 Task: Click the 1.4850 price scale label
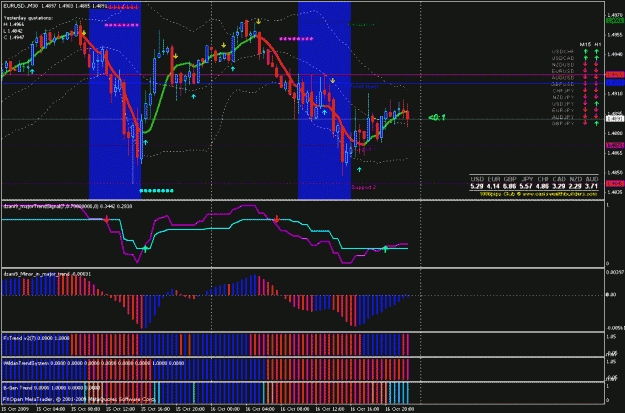[614, 172]
